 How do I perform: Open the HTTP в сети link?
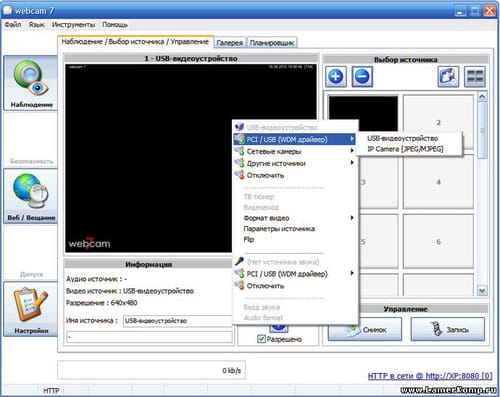point(430,376)
